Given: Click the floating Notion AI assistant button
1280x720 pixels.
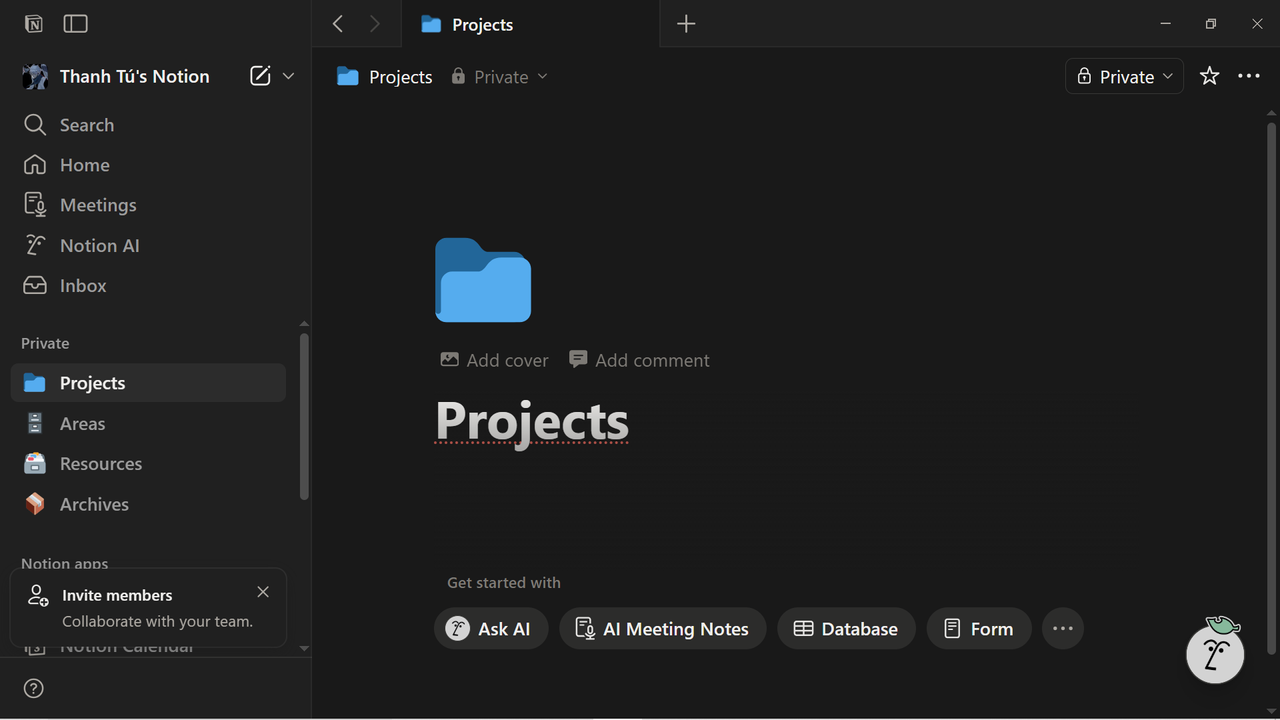Looking at the screenshot, I should point(1214,654).
